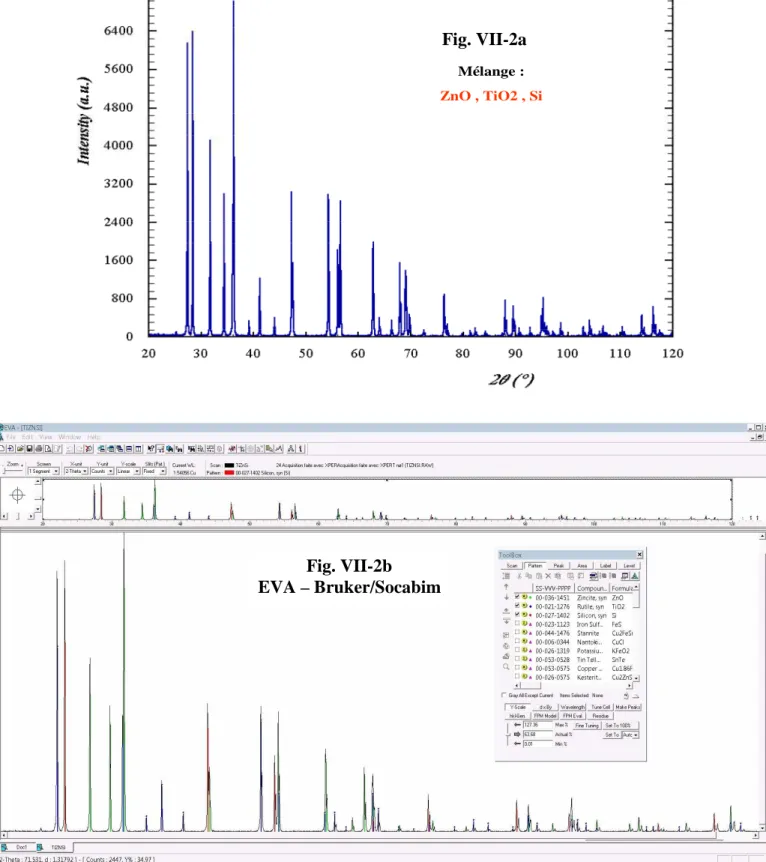This screenshot has height=862, width=766.
Task: Click the Zoom slider in the toolbar
Action: [13, 471]
